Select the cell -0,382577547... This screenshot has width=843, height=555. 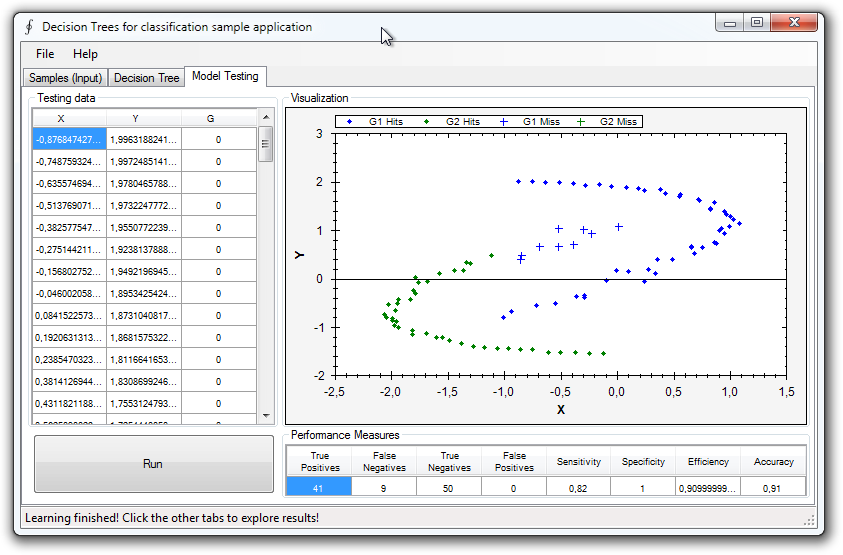pos(69,227)
